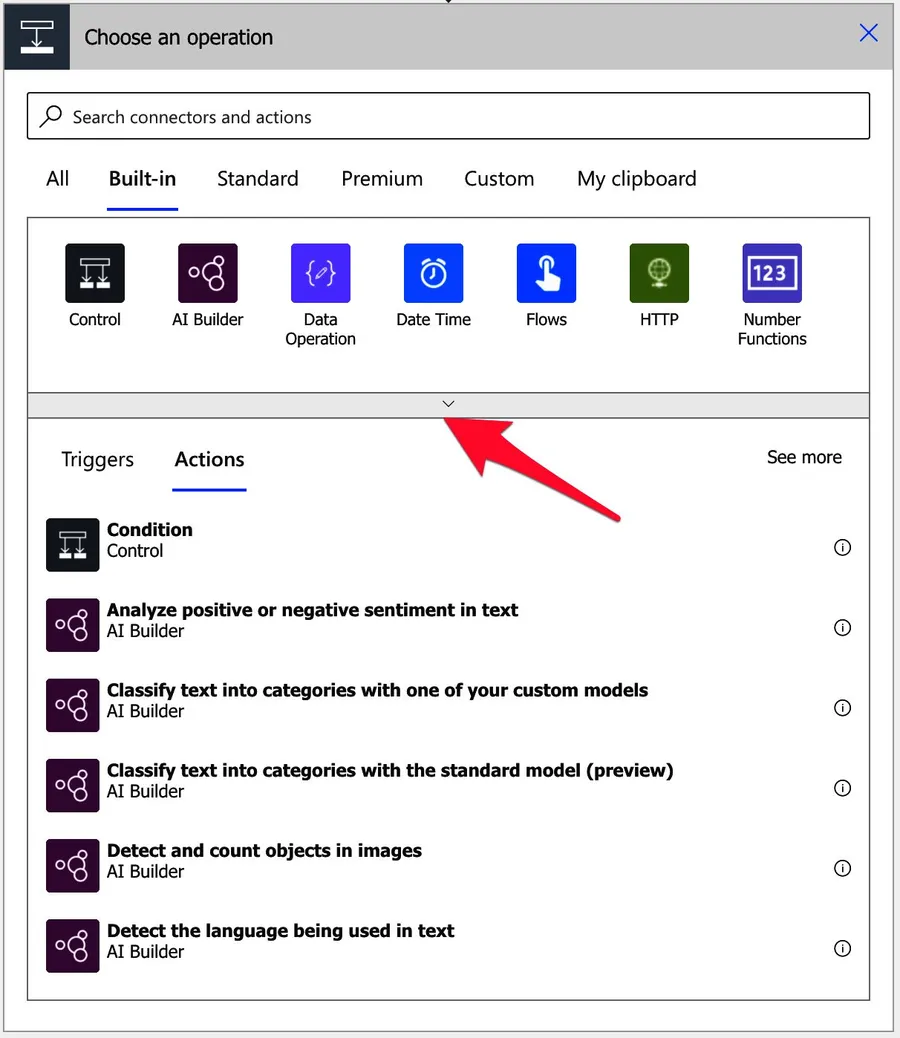
Task: Close the Choose an operation panel
Action: [868, 33]
